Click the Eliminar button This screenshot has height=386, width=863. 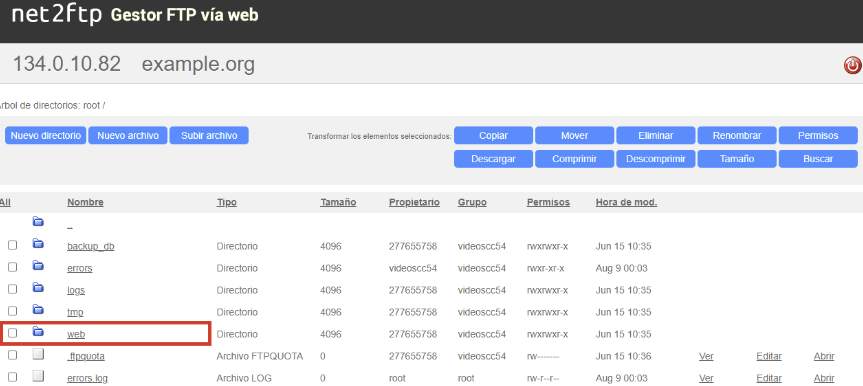click(x=656, y=135)
